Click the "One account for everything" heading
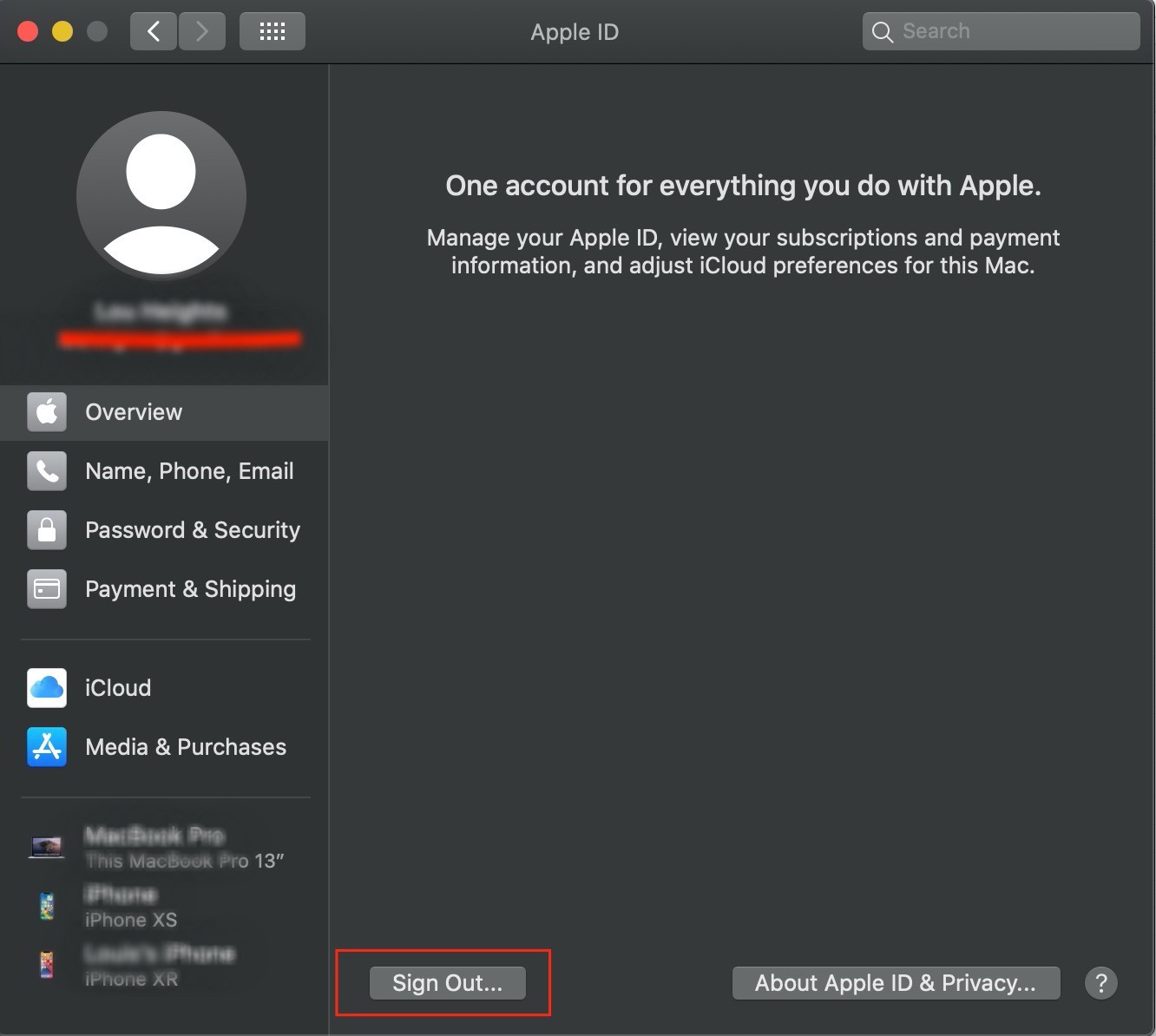 coord(743,186)
